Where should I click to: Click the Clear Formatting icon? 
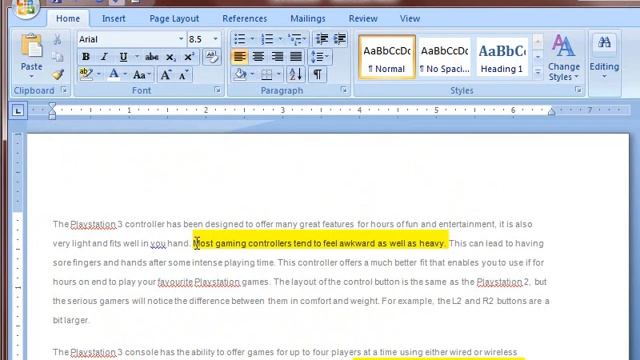[x=211, y=57]
